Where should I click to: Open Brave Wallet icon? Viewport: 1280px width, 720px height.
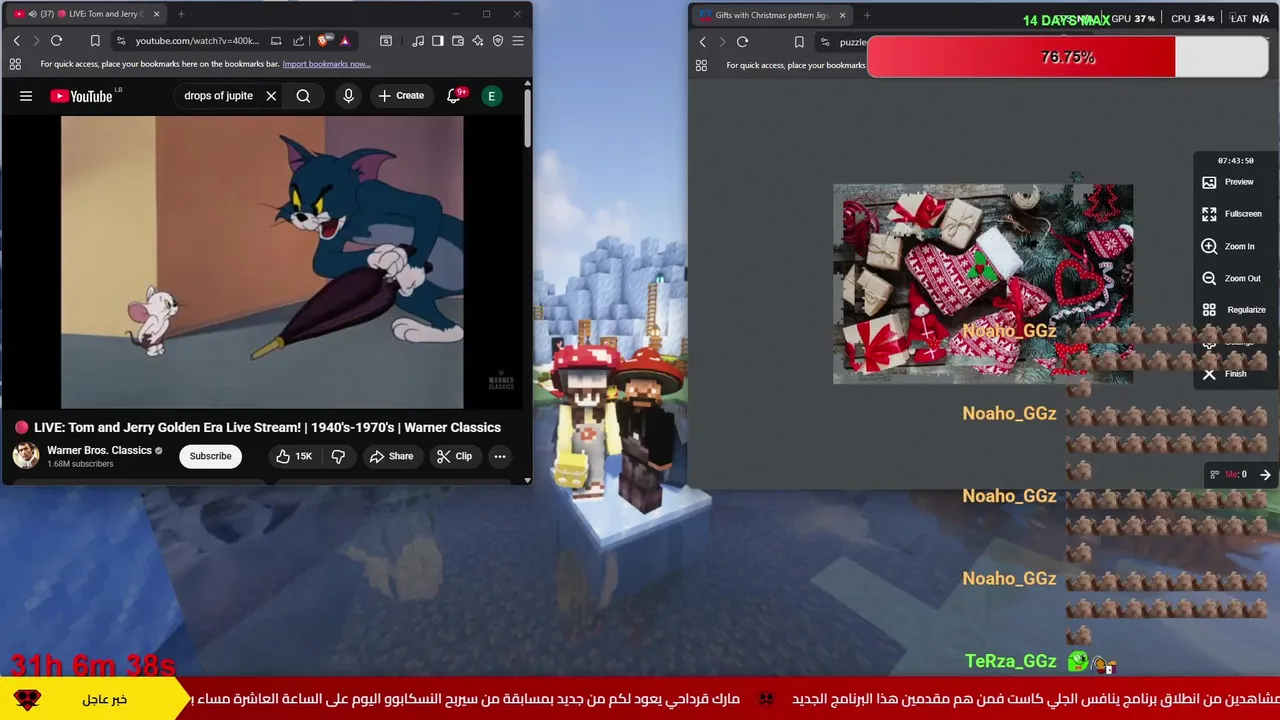[458, 41]
